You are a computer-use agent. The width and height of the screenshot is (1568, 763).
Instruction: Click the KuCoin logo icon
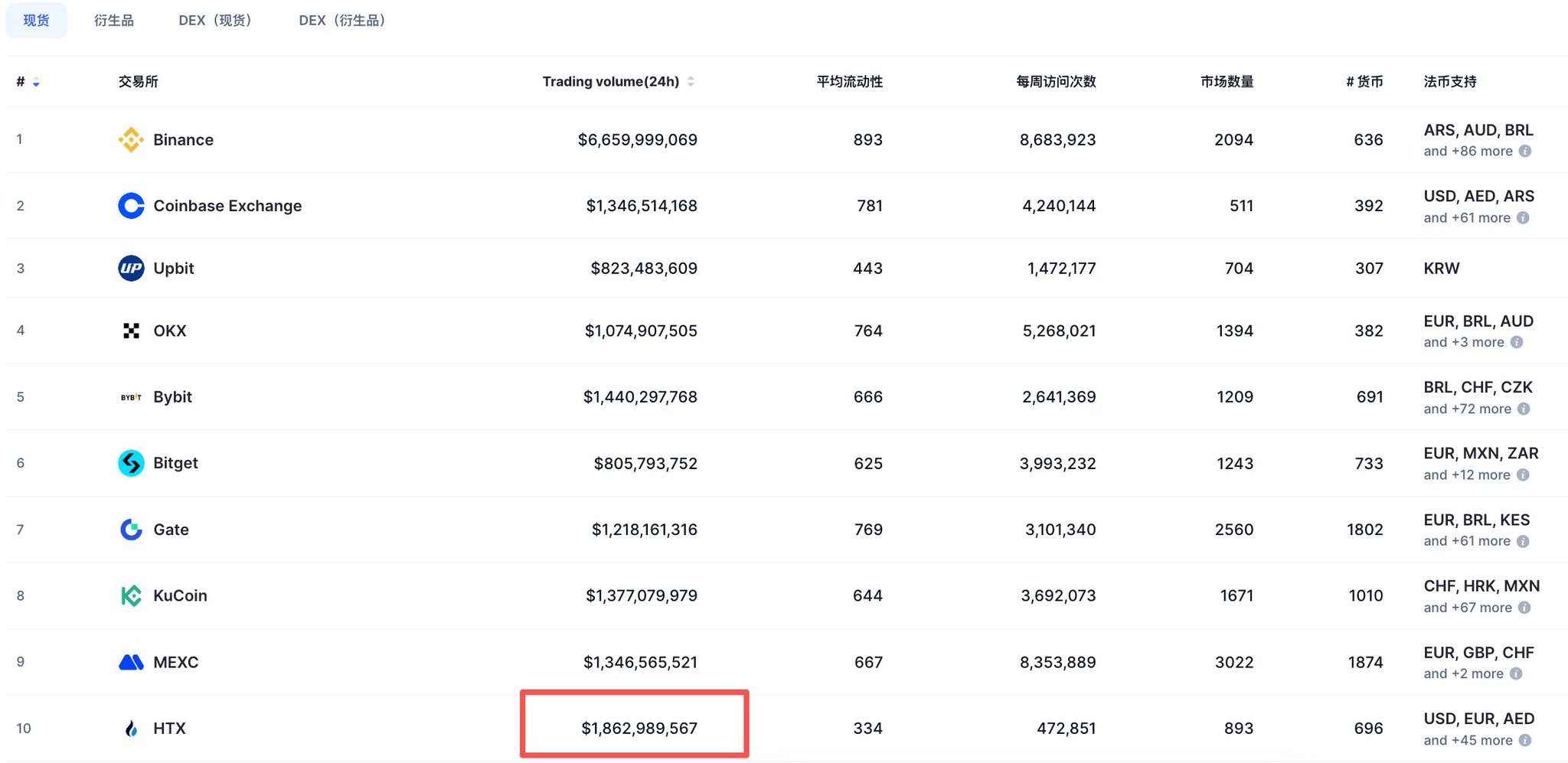click(131, 595)
